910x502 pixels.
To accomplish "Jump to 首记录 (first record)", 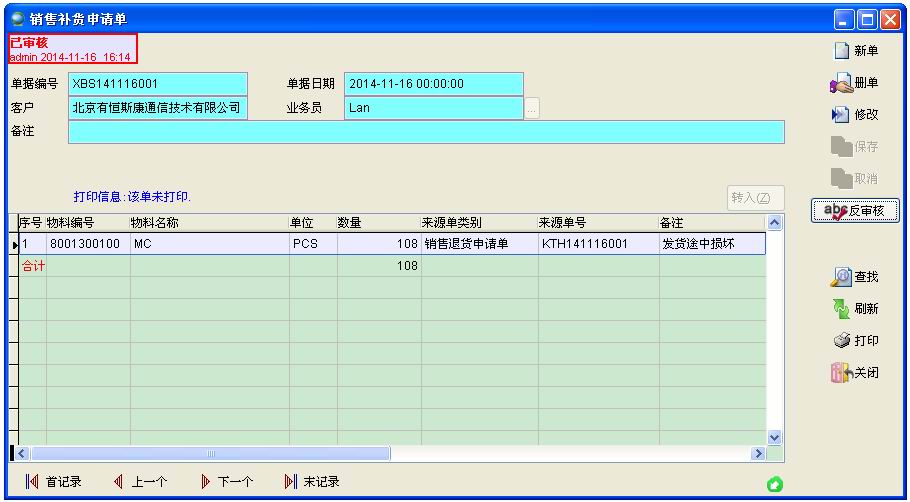I will 54,482.
